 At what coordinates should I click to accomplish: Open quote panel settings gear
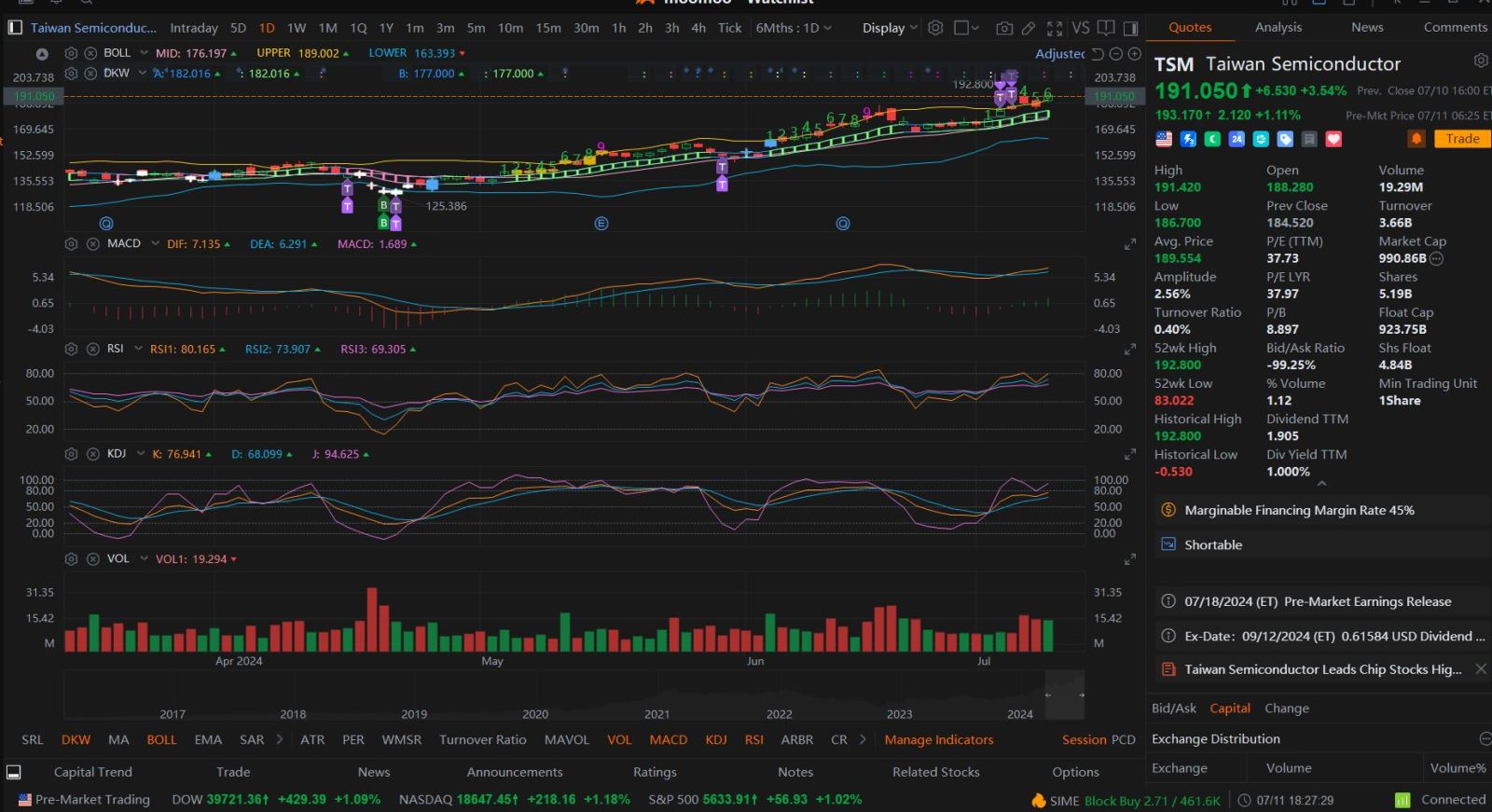tap(1481, 61)
